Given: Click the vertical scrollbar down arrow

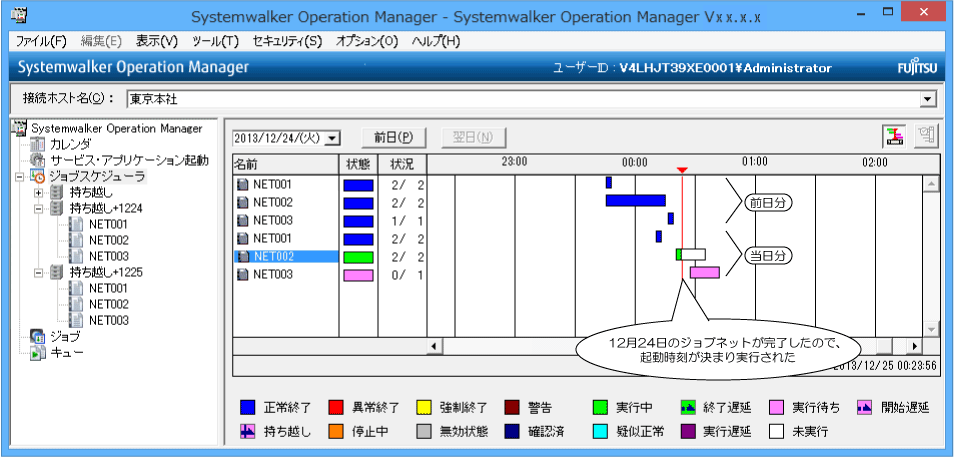Looking at the screenshot, I should pyautogui.click(x=930, y=329).
